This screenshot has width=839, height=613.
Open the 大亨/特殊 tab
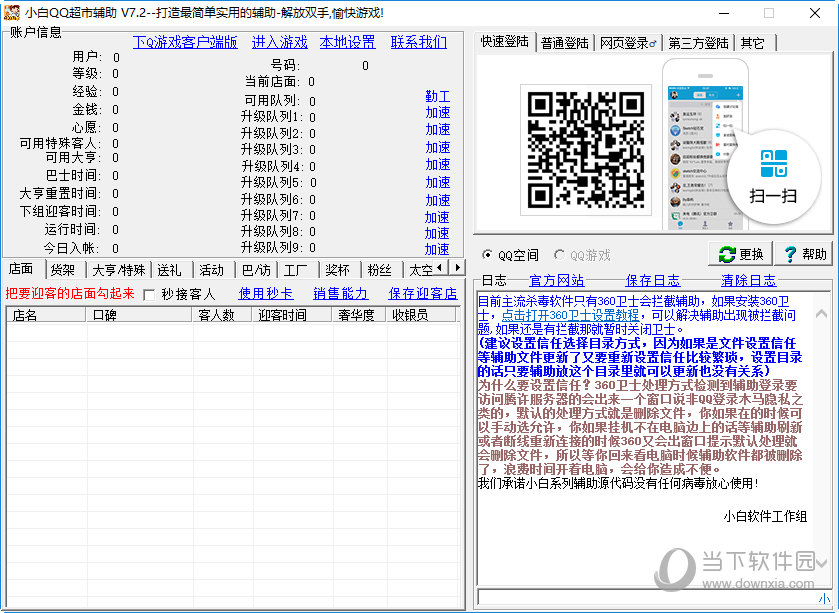118,270
